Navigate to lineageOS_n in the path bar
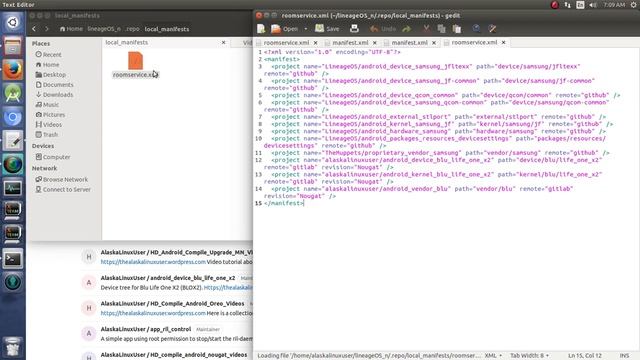This screenshot has height=360, width=640. tap(104, 29)
